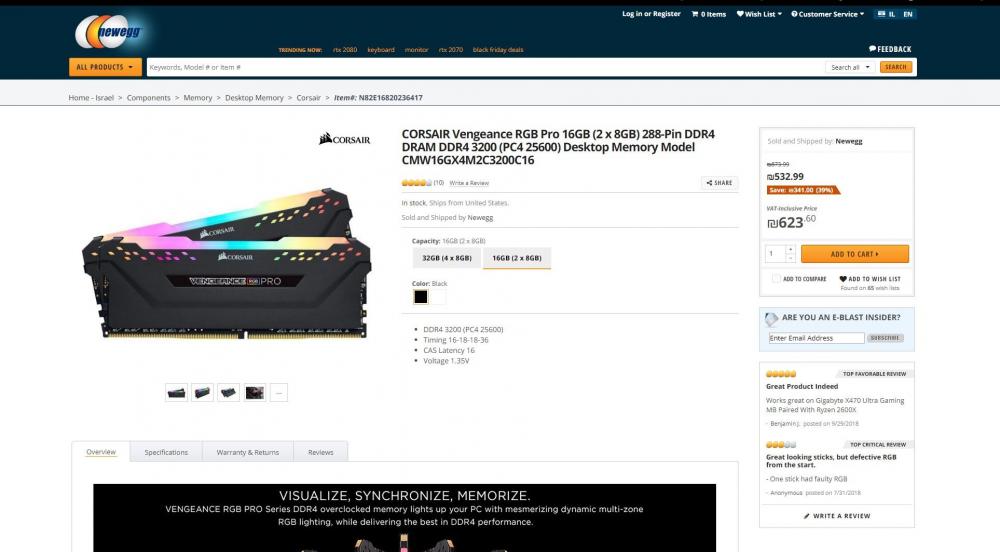This screenshot has width=1000, height=552.
Task: Click the E-Blast Insider envelope icon
Action: click(772, 318)
